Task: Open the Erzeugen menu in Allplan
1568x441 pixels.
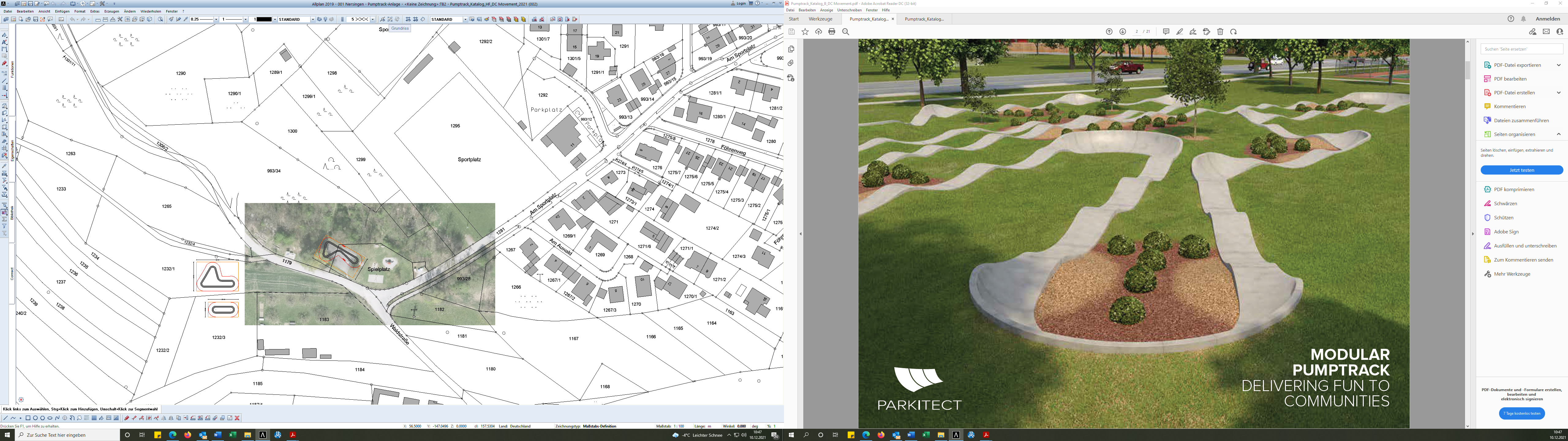Action: (x=111, y=11)
